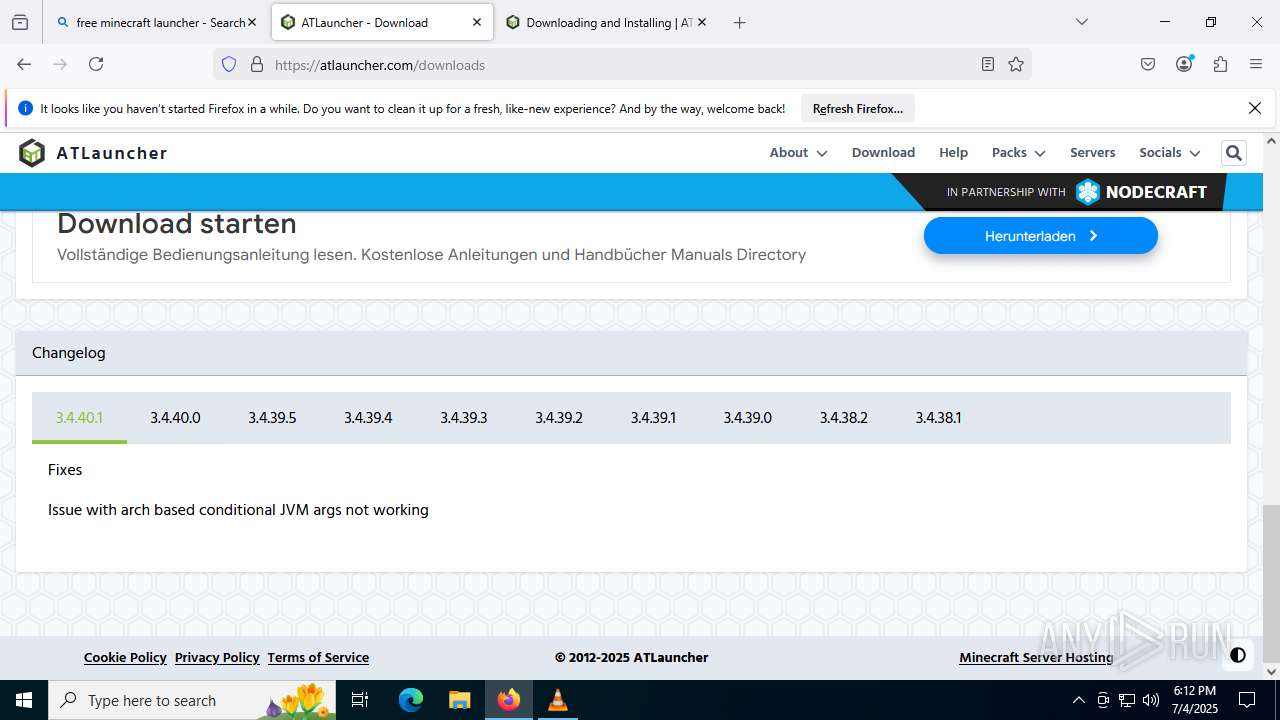Bookmark this page with star icon
Image resolution: width=1280 pixels, height=720 pixels.
(x=1016, y=64)
